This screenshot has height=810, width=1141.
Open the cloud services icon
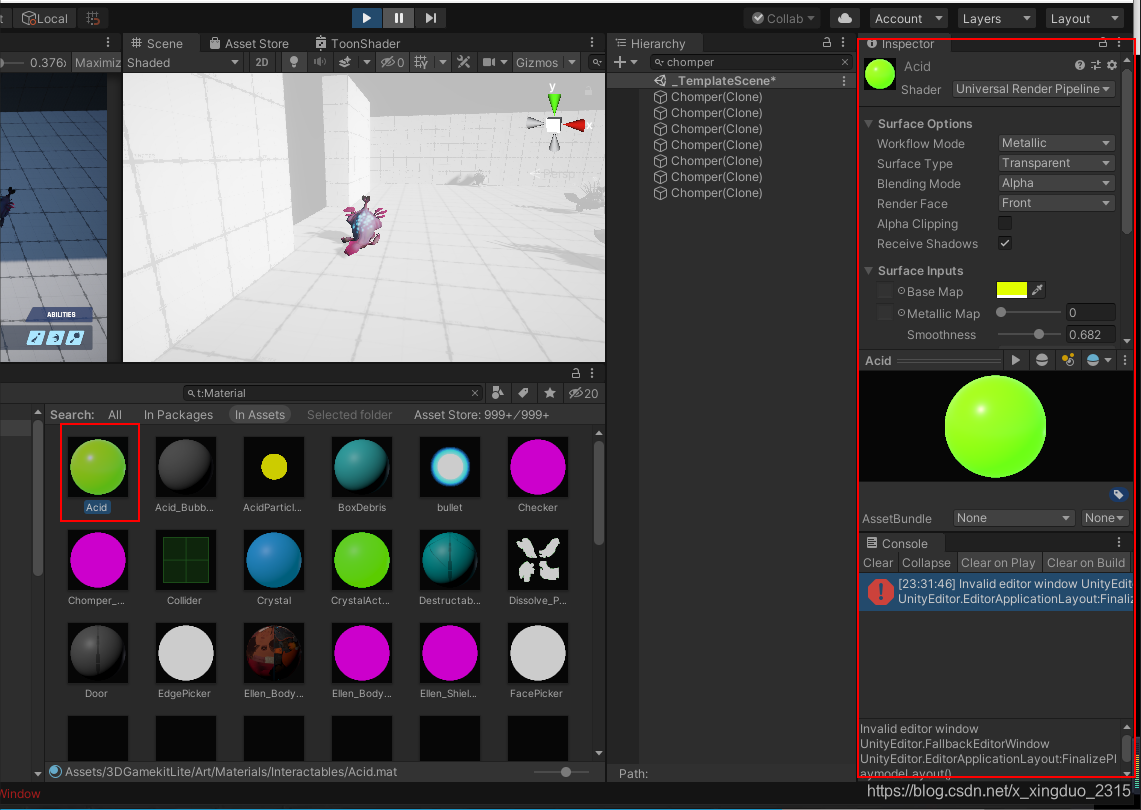(x=845, y=18)
